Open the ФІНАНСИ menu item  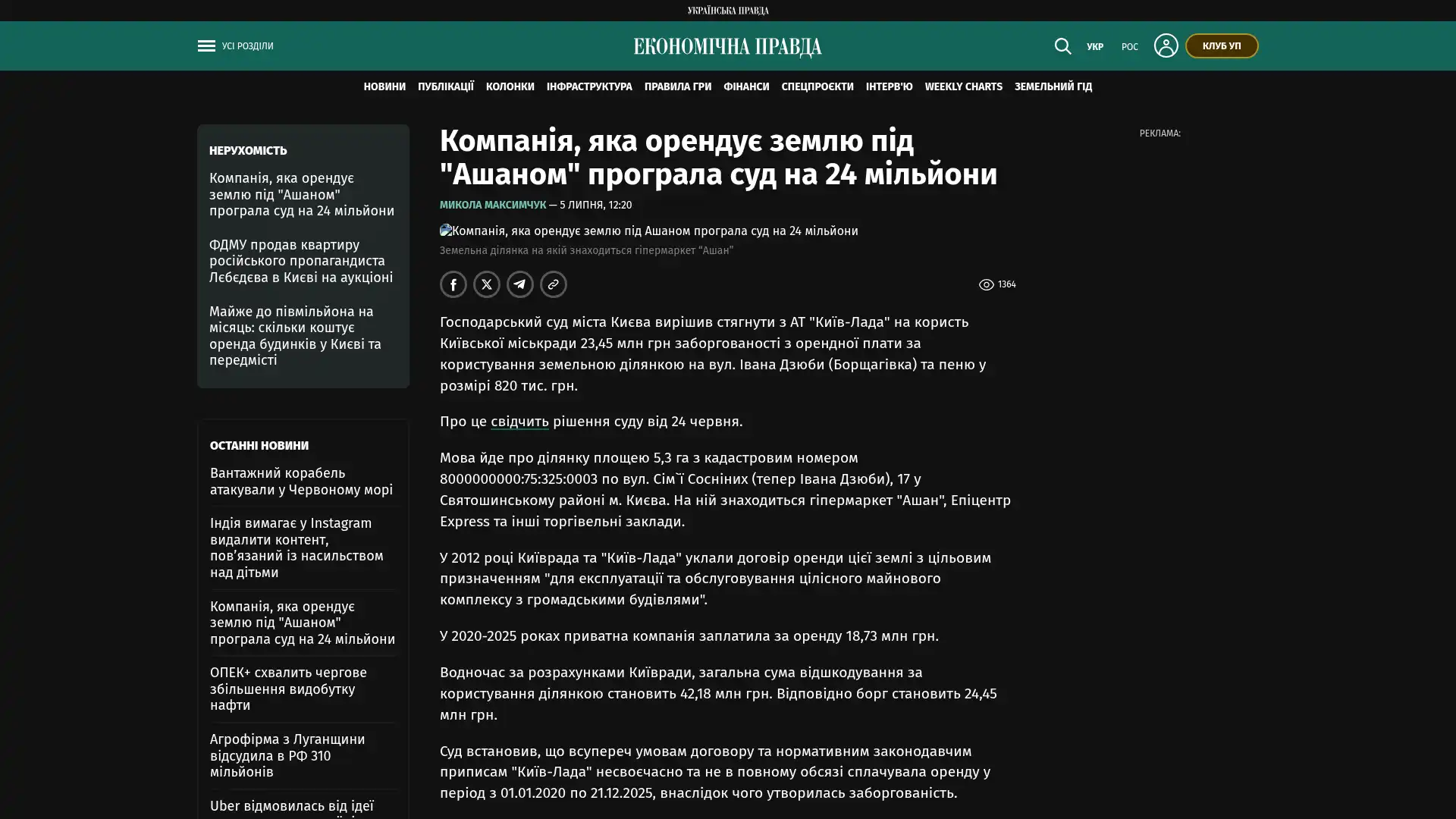(x=746, y=87)
